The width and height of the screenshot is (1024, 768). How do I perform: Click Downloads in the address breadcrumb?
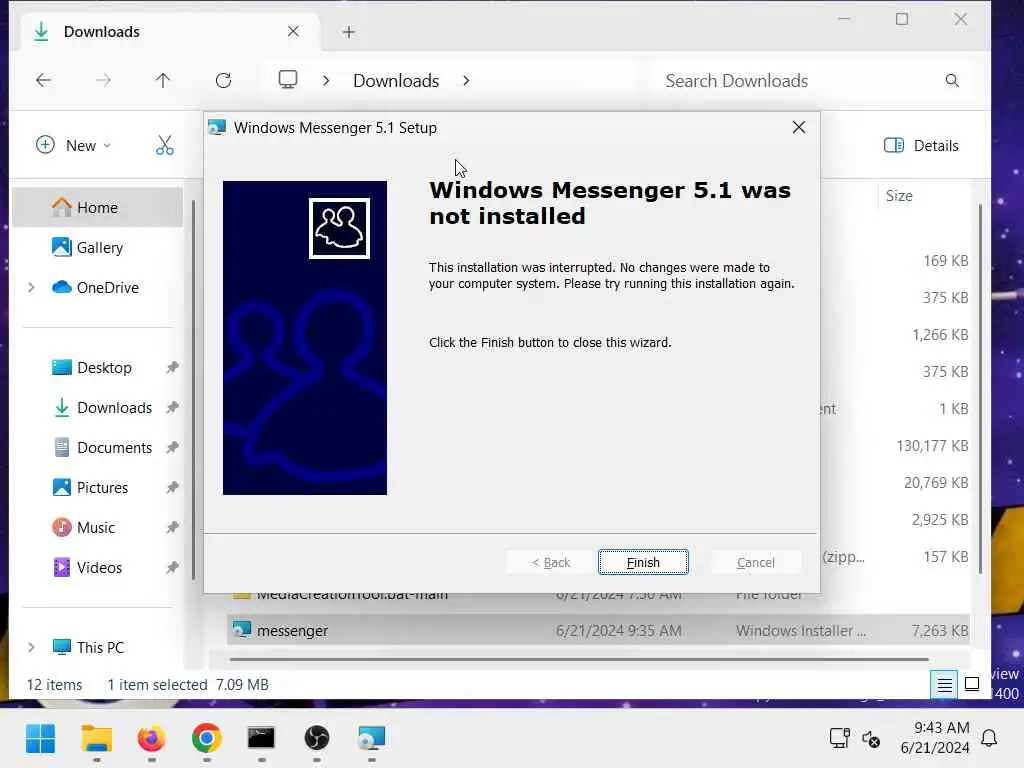(x=396, y=80)
